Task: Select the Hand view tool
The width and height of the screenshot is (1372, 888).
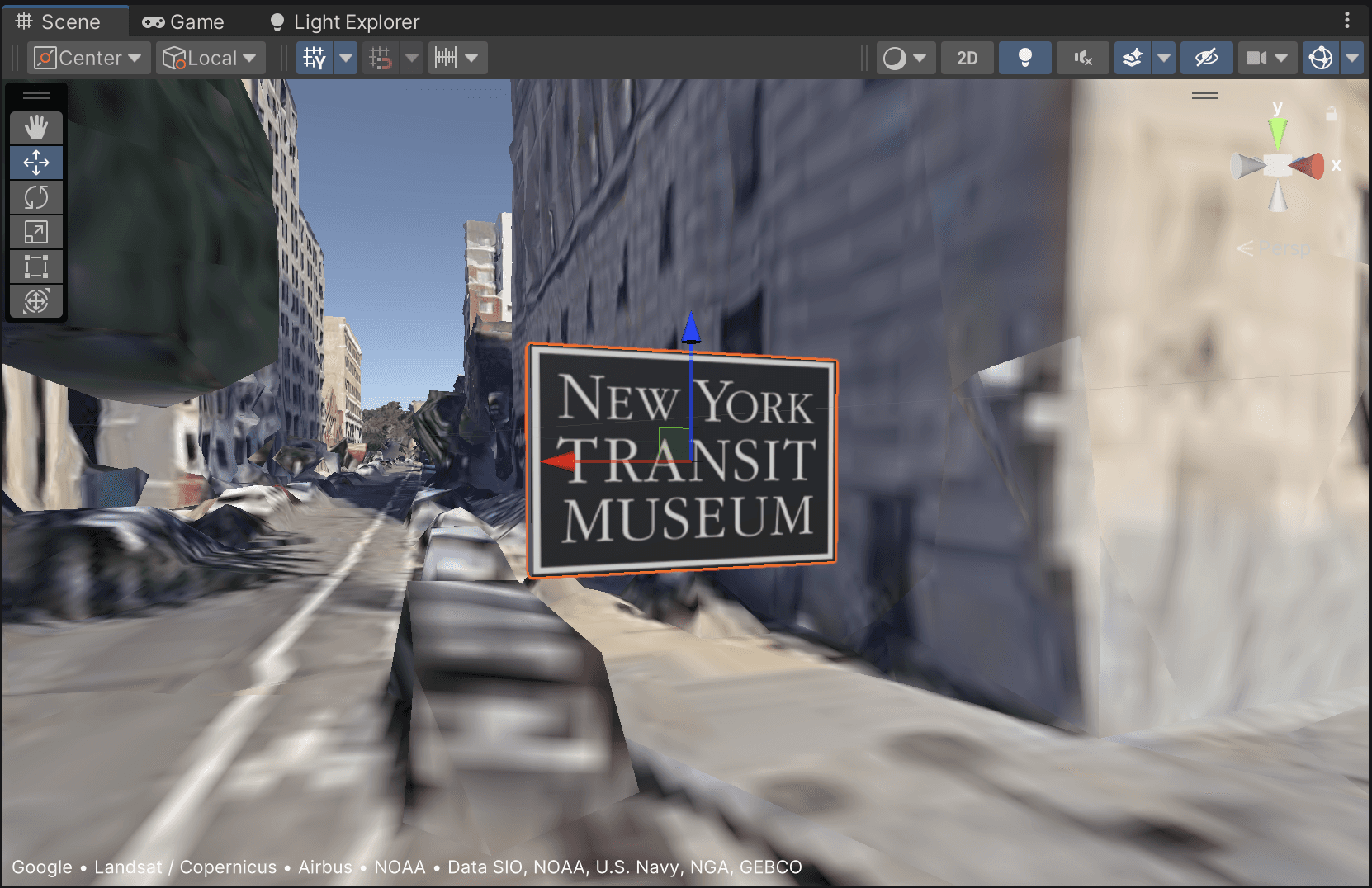Action: (36, 128)
